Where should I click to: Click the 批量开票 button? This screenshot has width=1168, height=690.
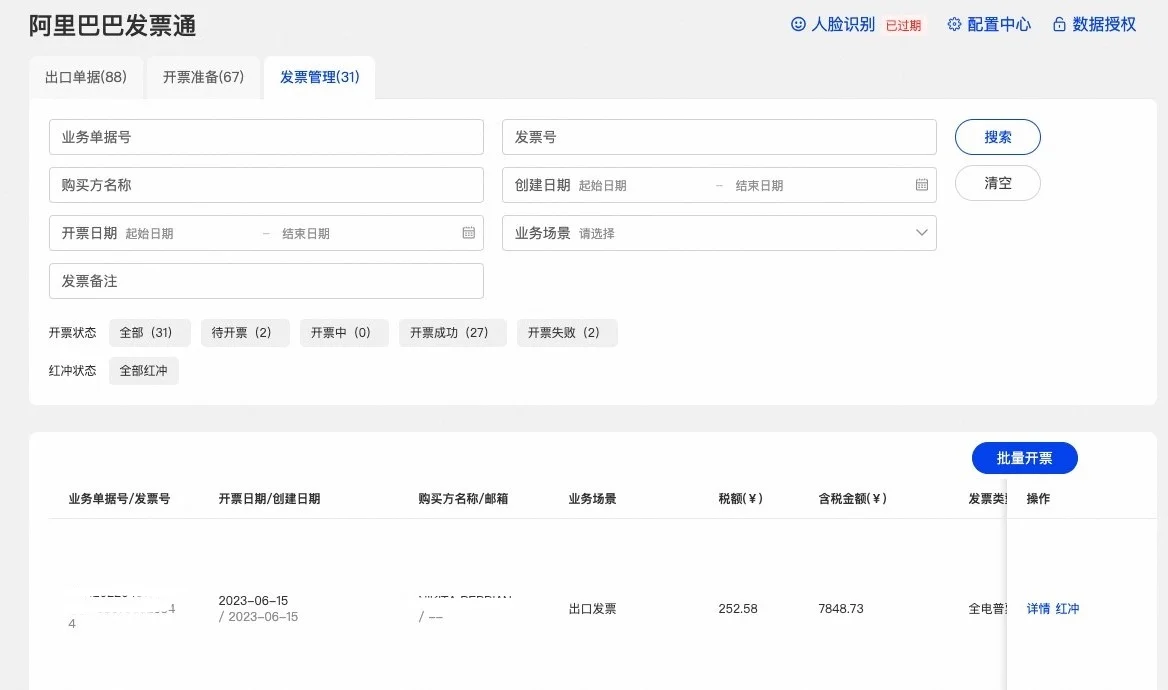click(x=1024, y=458)
